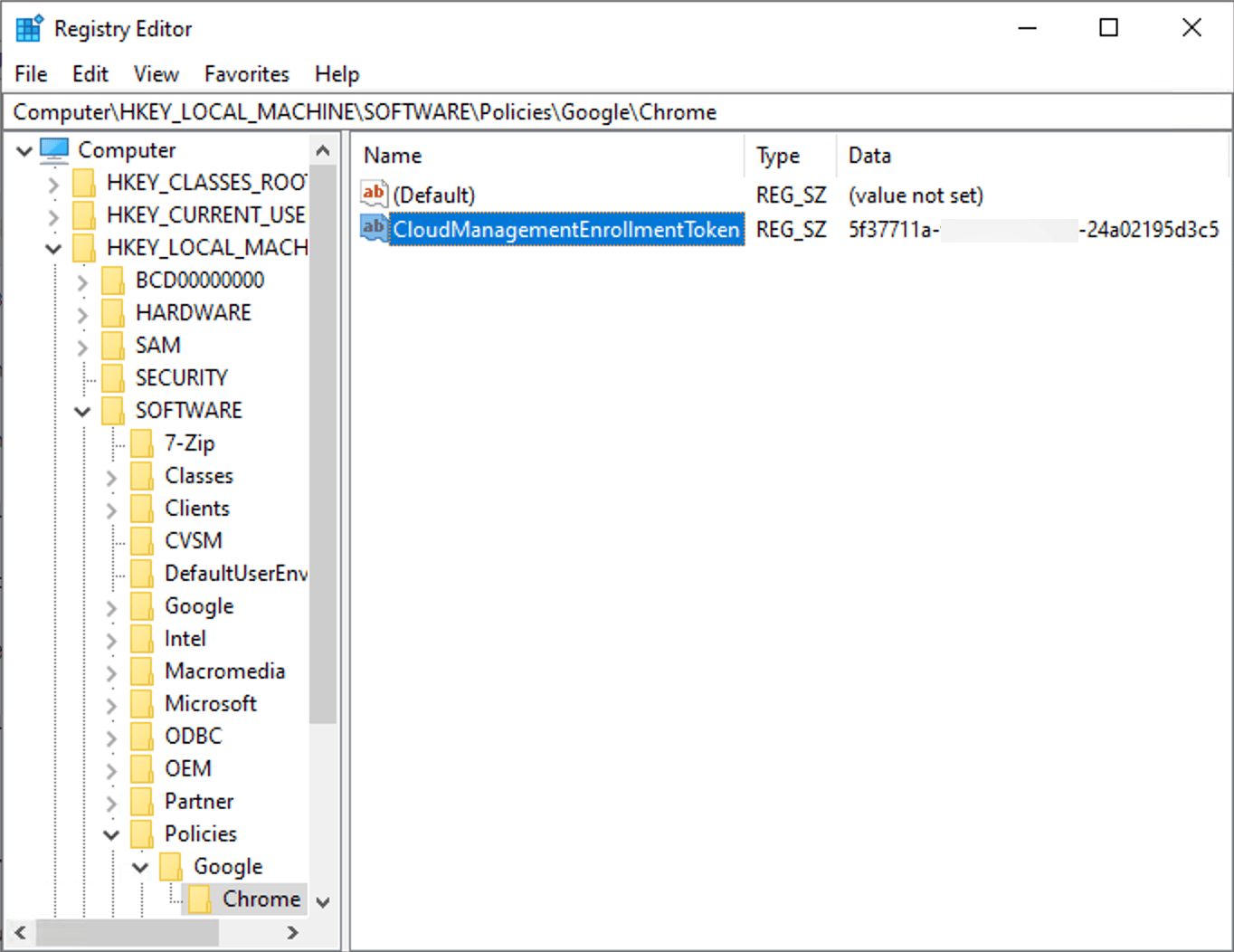Collapse HKEY_LOCAL_MACHINE hive
Viewport: 1234px width, 952px height.
(x=53, y=249)
